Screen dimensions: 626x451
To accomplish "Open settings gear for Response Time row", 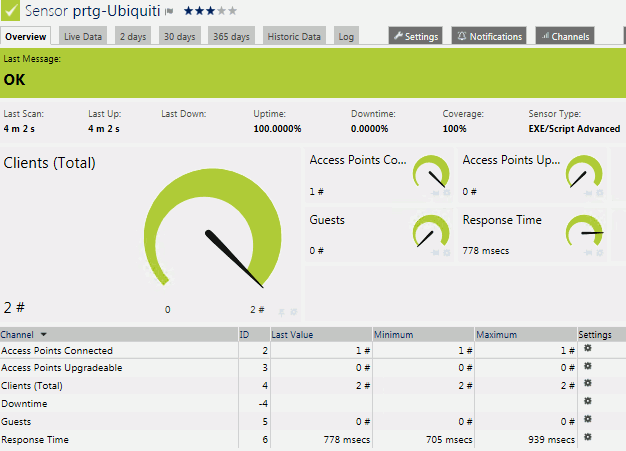I will click(588, 437).
